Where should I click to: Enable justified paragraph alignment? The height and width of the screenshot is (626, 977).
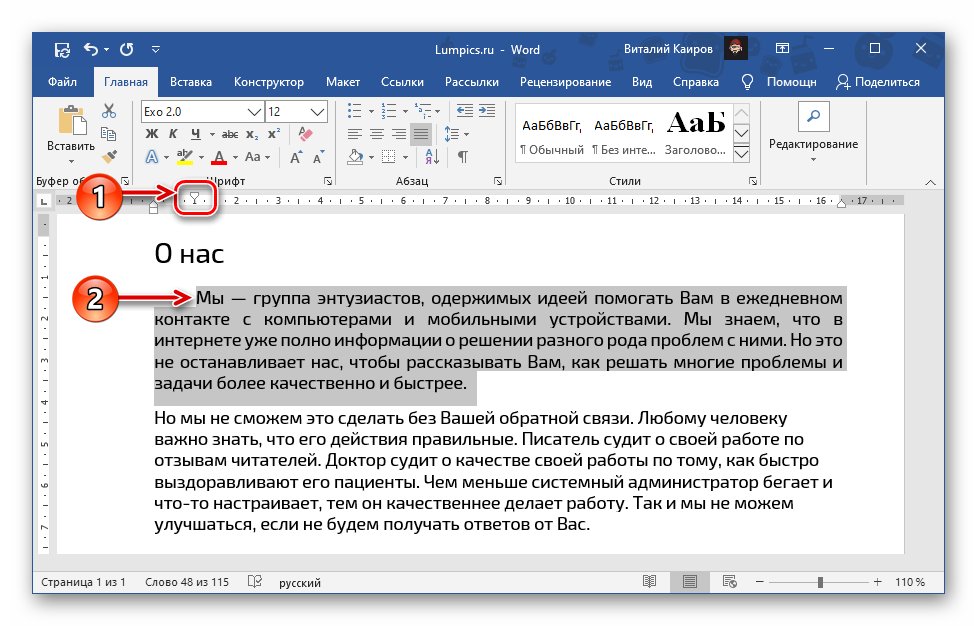click(421, 133)
